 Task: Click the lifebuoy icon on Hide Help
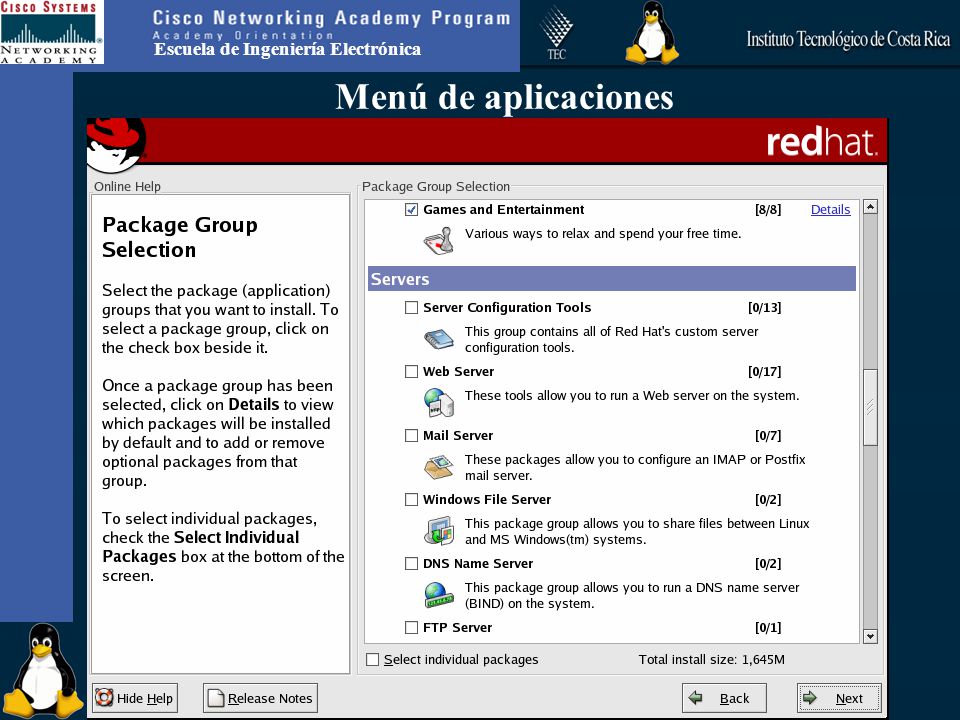[104, 697]
